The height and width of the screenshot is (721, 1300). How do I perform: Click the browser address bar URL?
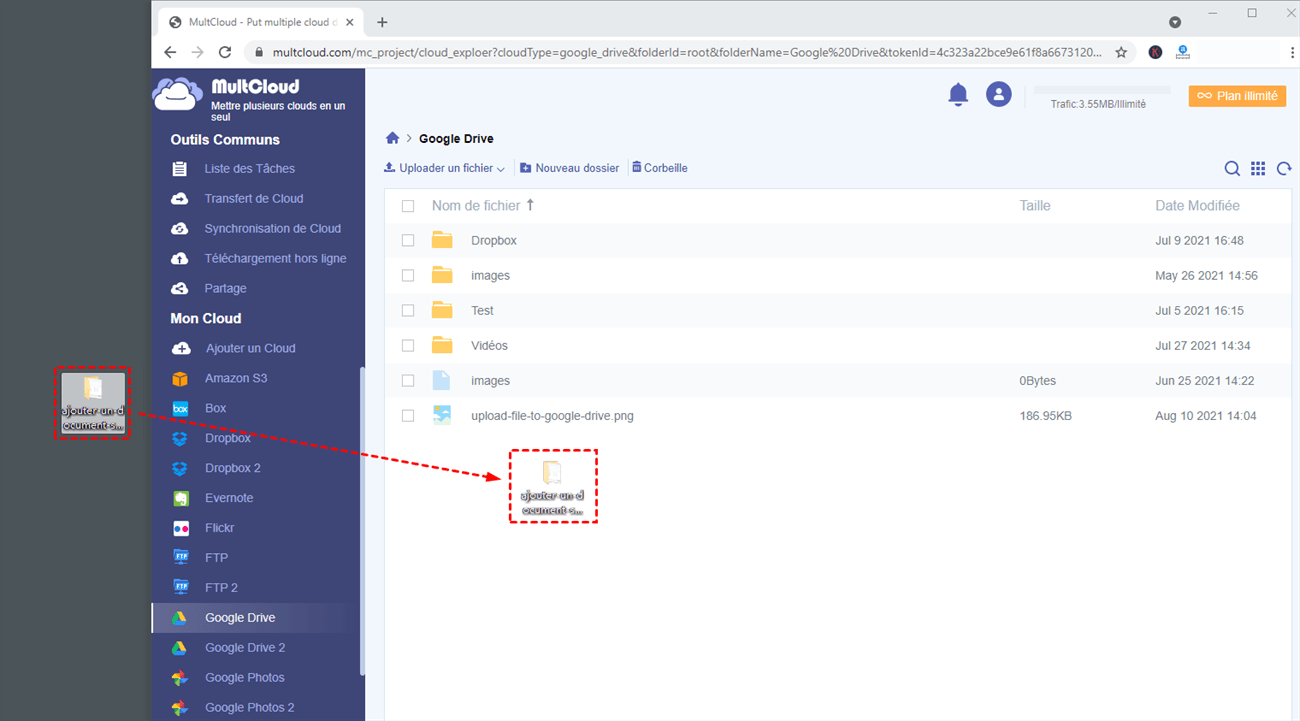pos(687,52)
